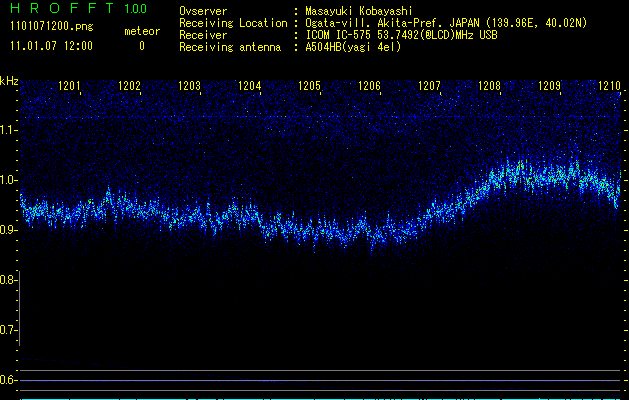Click the 1205 time marker
629x400 pixels.
[x=310, y=87]
